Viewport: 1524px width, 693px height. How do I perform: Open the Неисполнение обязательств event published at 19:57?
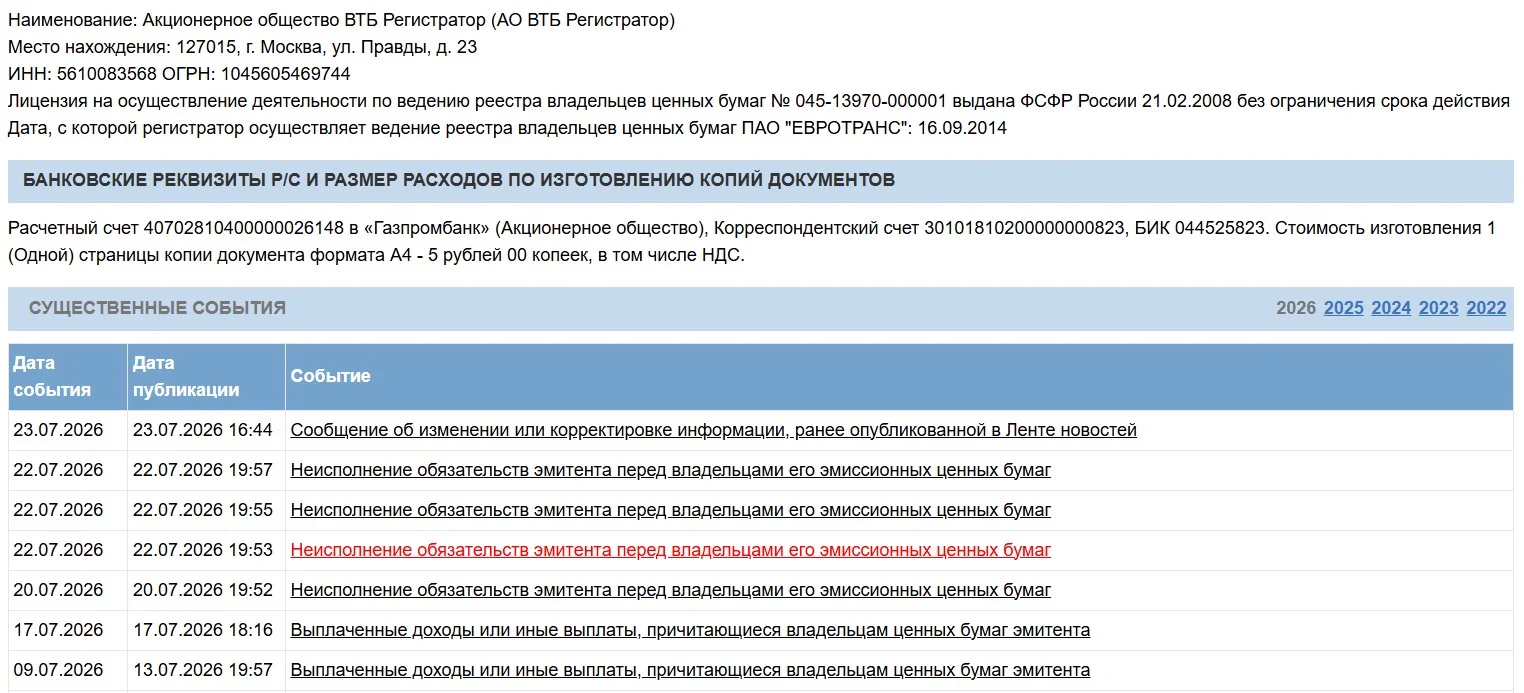[670, 470]
